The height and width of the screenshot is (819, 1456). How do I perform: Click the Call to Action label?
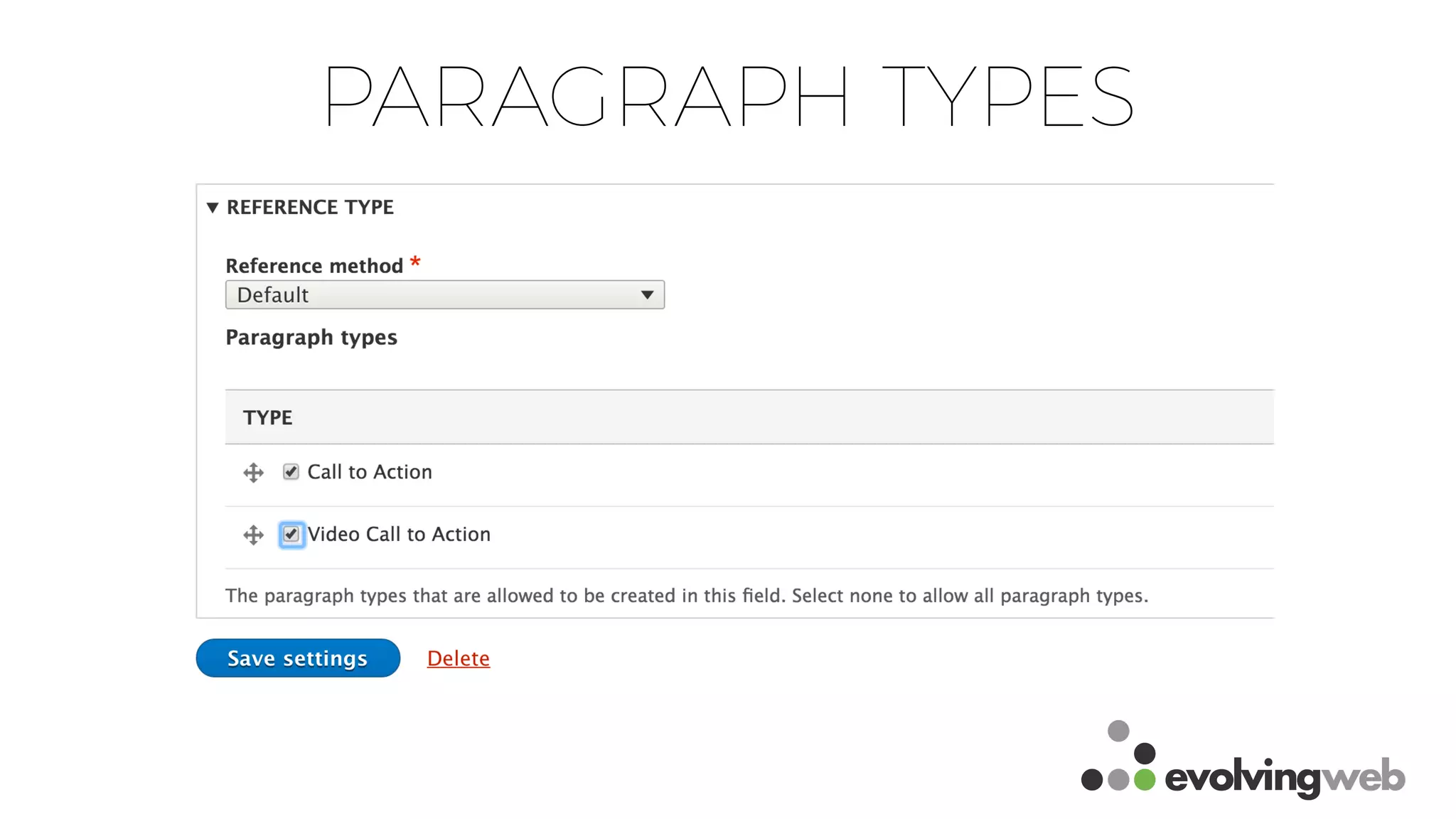coord(370,472)
